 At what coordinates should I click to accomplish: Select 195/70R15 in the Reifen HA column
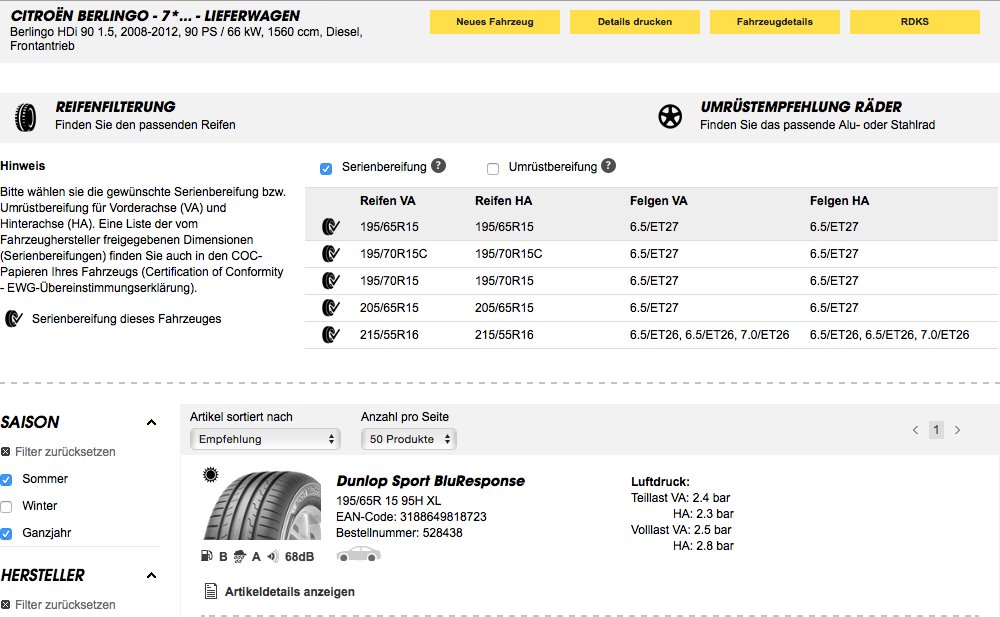pyautogui.click(x=504, y=281)
